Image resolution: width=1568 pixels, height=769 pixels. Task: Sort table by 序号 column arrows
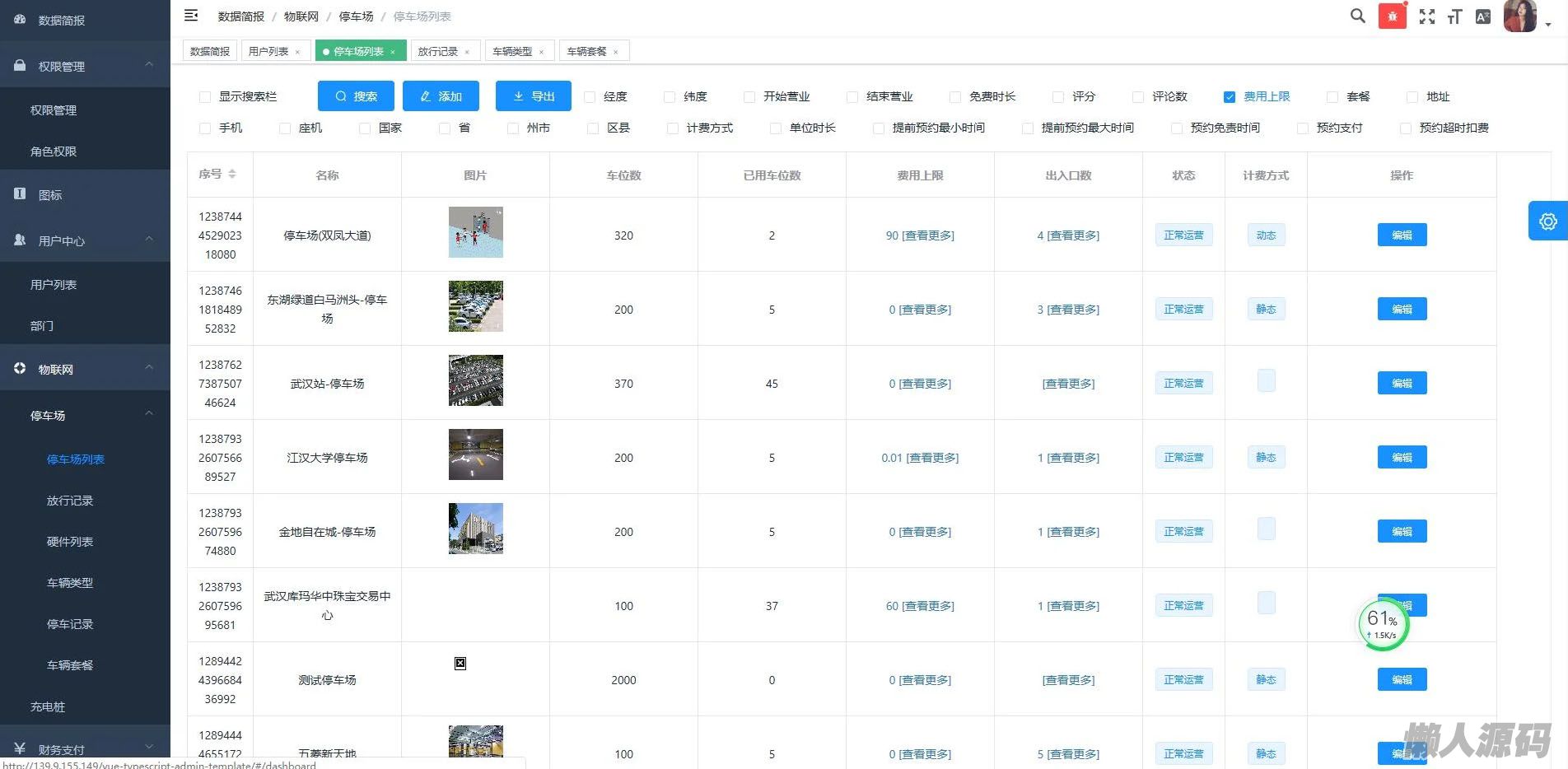pos(232,175)
